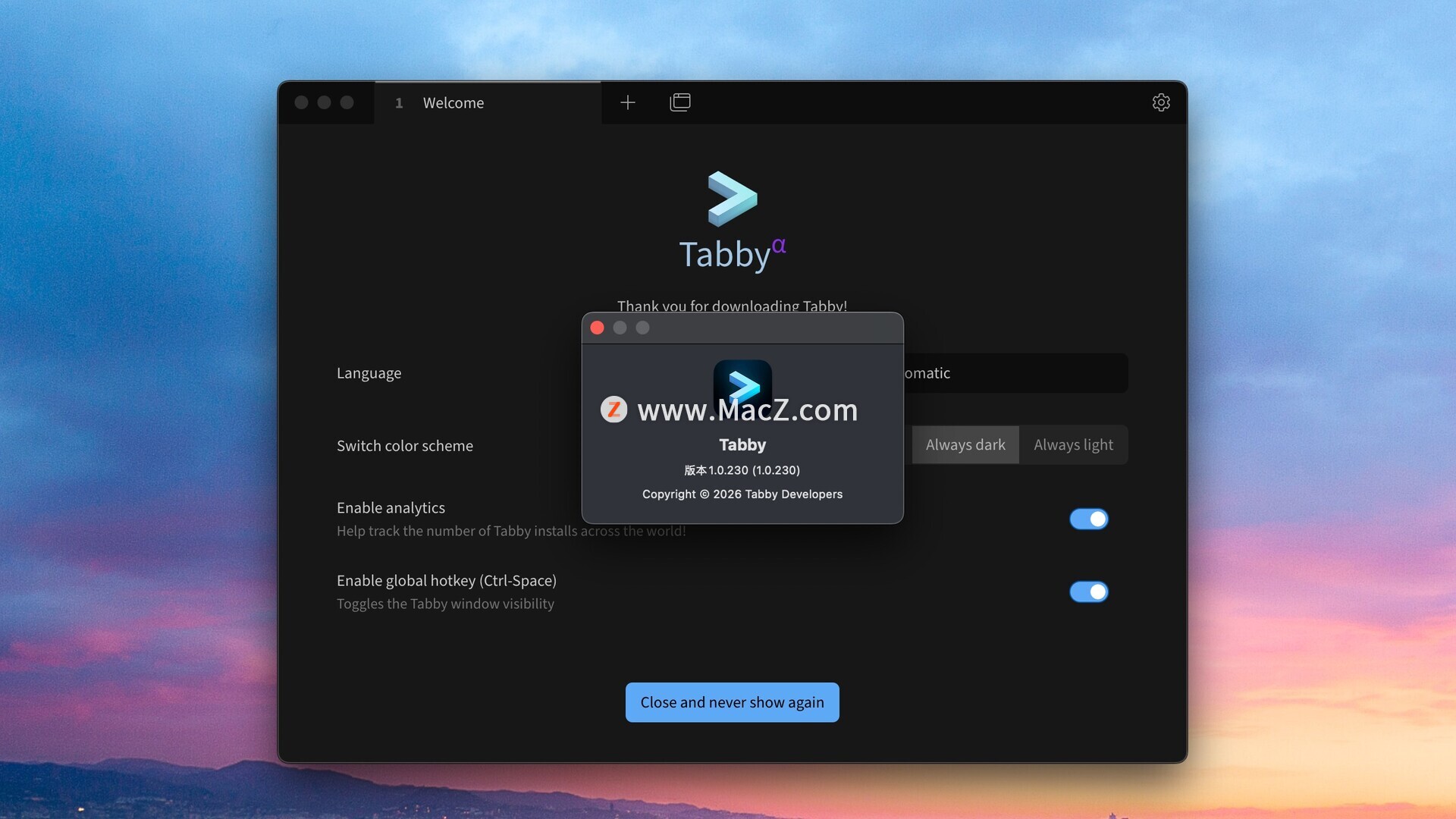Turn off the global hotkey Ctrl-Space toggle
Viewport: 1456px width, 819px height.
tap(1088, 591)
